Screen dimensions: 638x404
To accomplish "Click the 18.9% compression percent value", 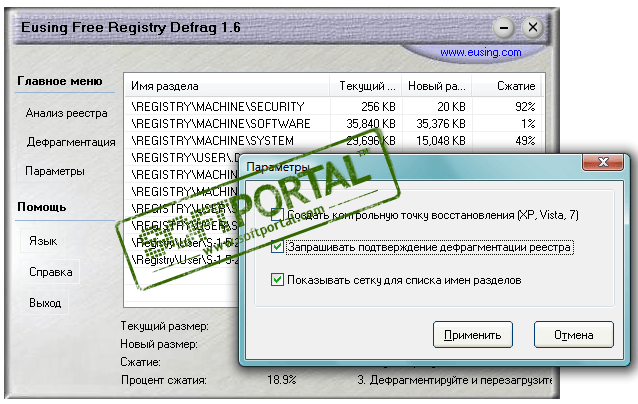I will 282,380.
